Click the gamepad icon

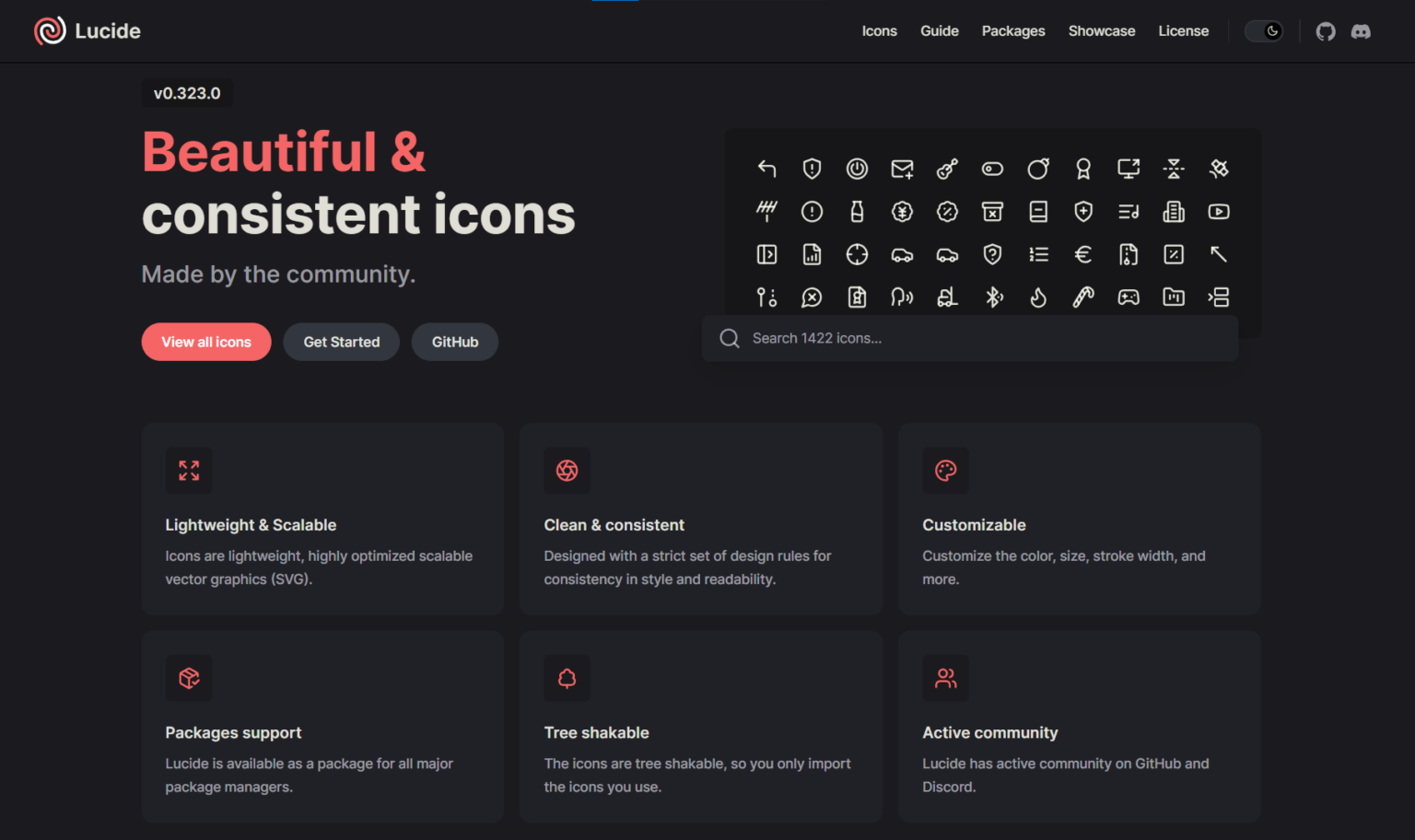[1128, 297]
